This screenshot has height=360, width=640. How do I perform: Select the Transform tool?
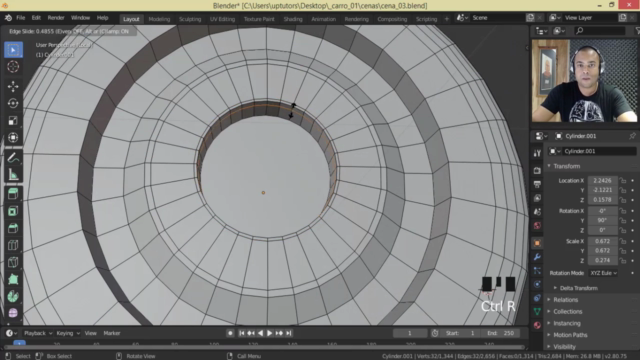click(13, 138)
